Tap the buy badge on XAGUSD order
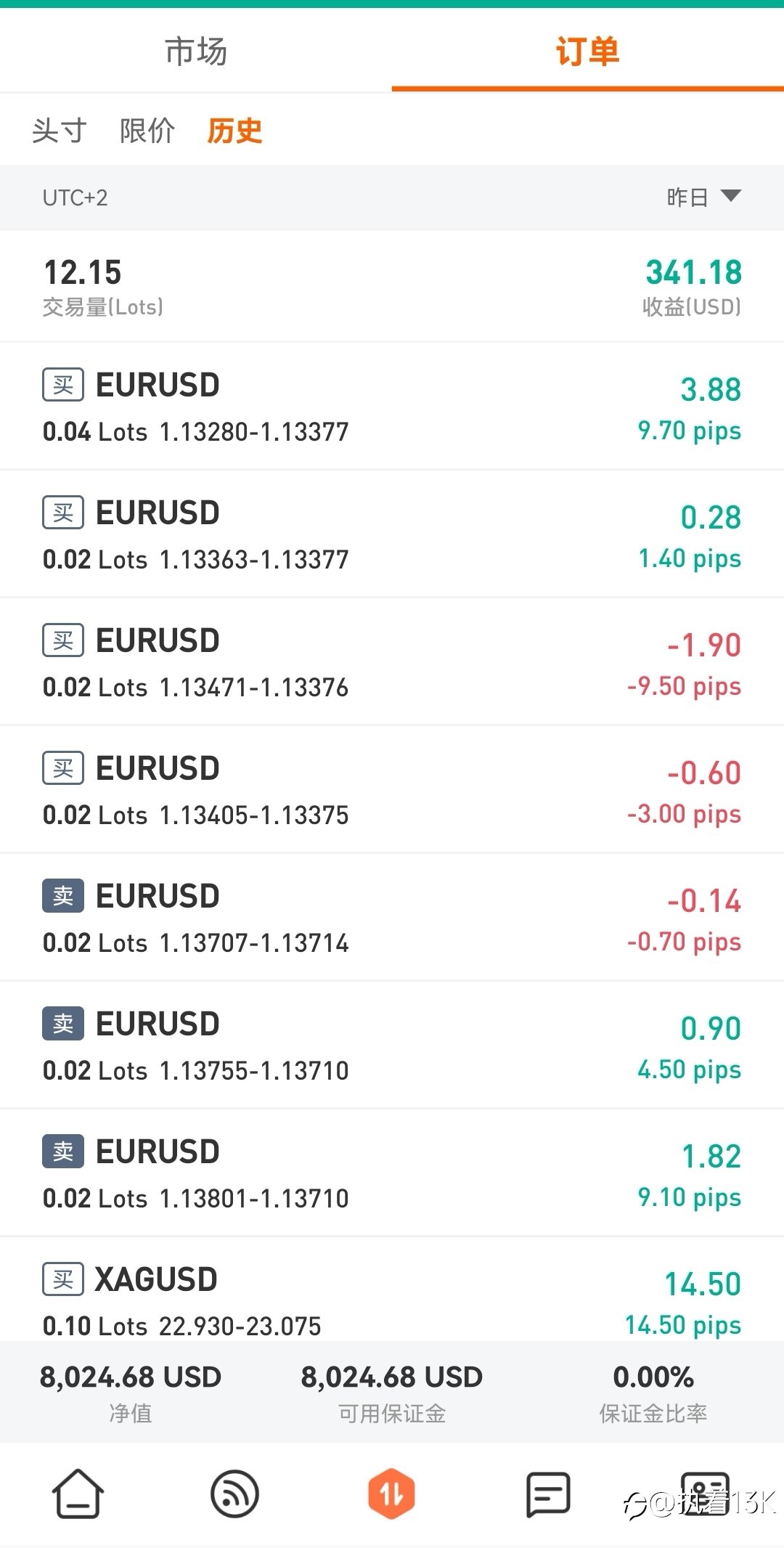Image resolution: width=784 pixels, height=1548 pixels. pyautogui.click(x=63, y=1279)
